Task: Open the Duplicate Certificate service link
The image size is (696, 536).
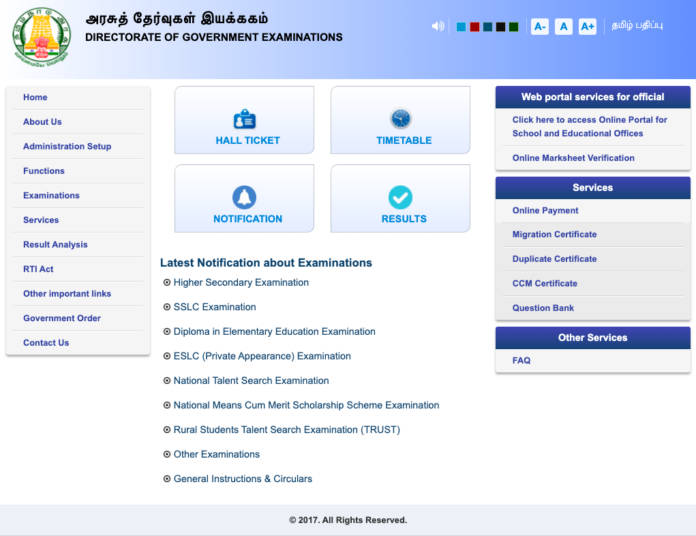Action: point(554,259)
